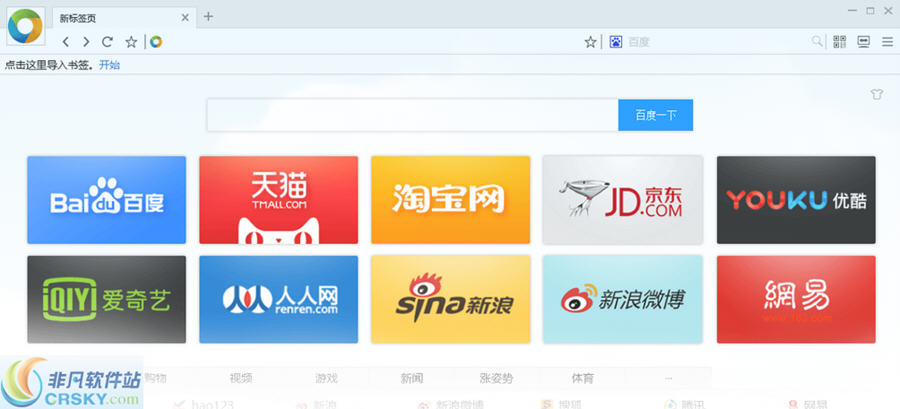This screenshot has width=900, height=409.
Task: Open the sina 新浪 tile
Action: (x=451, y=299)
